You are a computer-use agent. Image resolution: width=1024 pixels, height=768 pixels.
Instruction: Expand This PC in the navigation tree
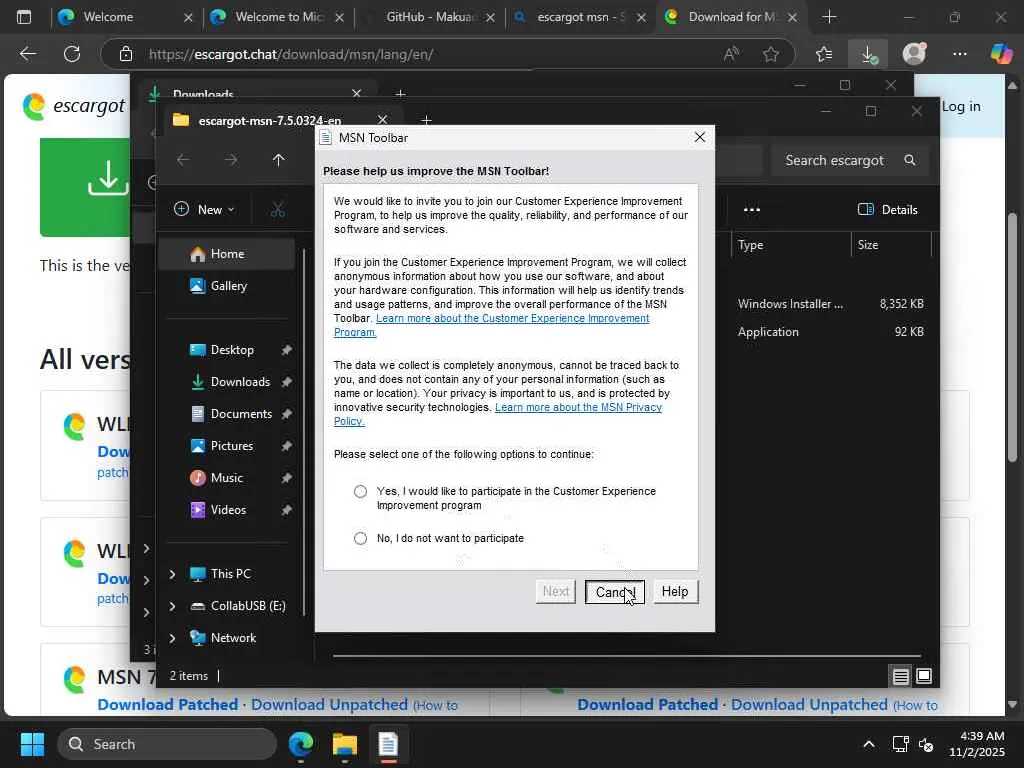(x=172, y=574)
